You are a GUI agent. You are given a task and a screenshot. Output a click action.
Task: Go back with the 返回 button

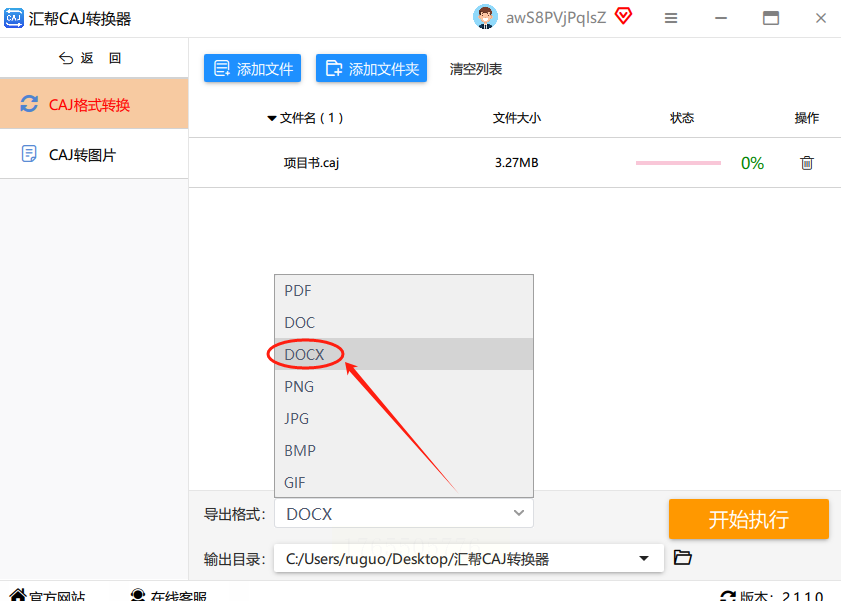coord(90,58)
